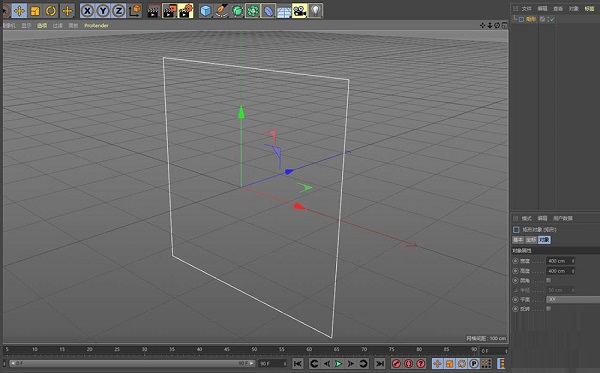
Task: Step back one frame
Action: 327,363
